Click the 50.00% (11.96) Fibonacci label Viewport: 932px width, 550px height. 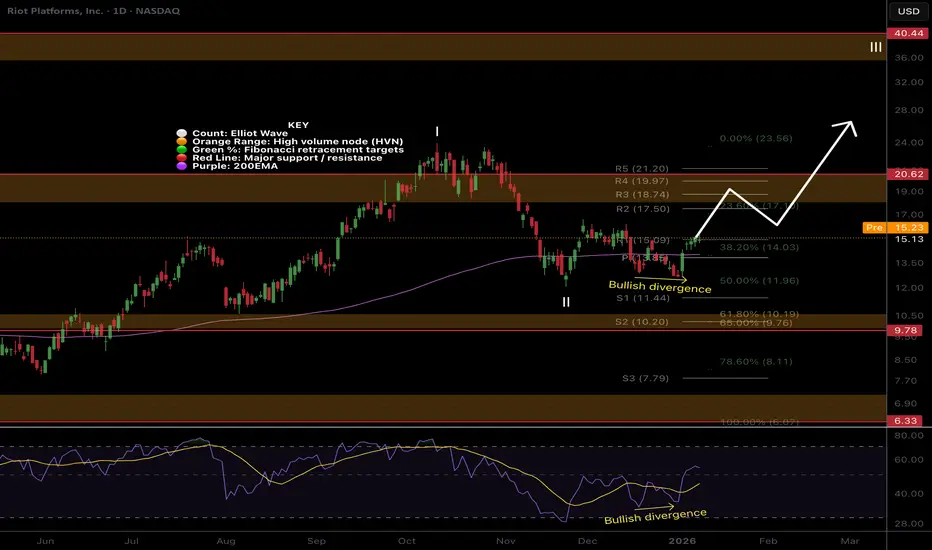point(759,281)
